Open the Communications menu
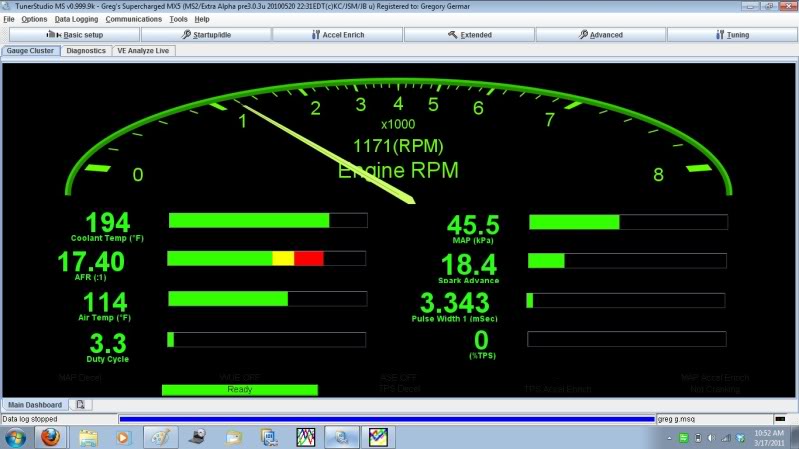The height and width of the screenshot is (449, 799). click(134, 19)
